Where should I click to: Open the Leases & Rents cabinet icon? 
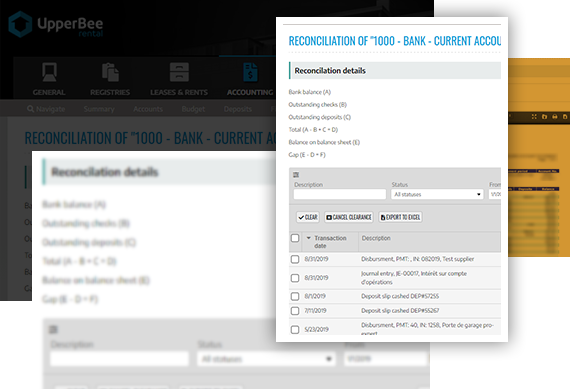tap(179, 72)
